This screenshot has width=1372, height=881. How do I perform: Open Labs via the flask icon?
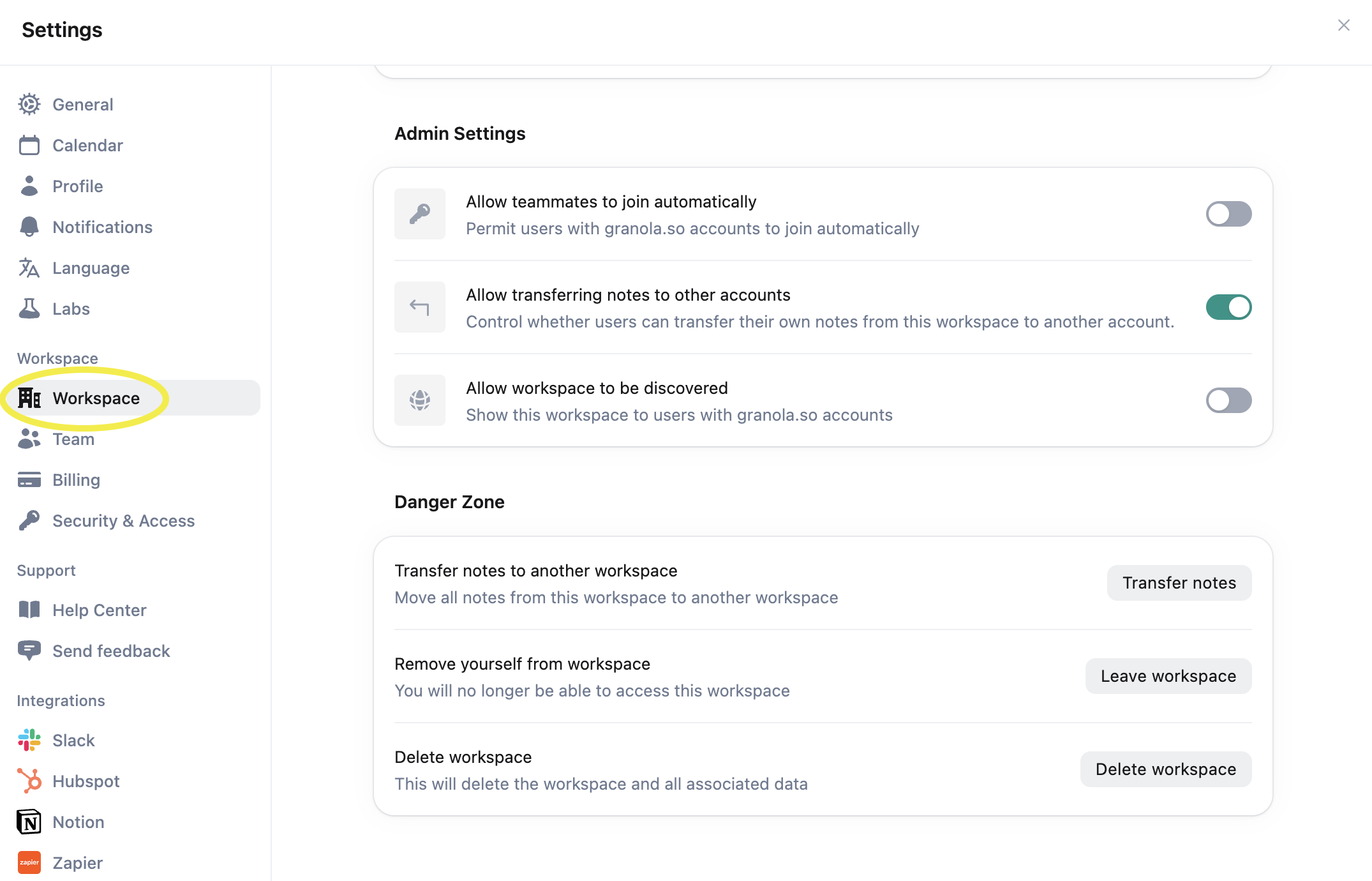tap(29, 308)
